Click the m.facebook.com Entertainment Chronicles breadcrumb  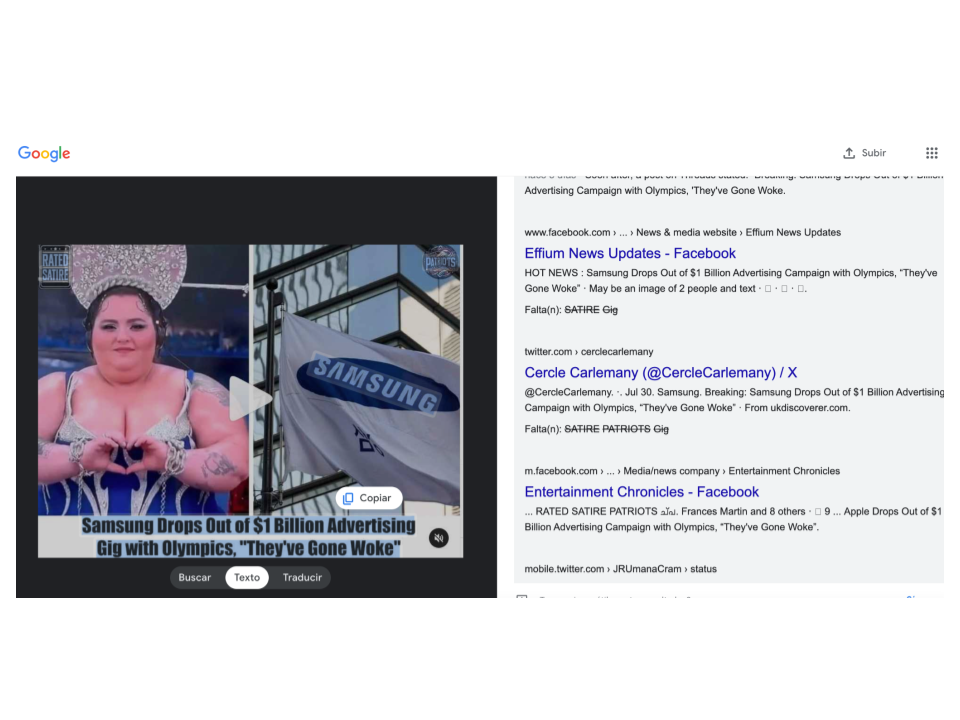pyautogui.click(x=682, y=471)
